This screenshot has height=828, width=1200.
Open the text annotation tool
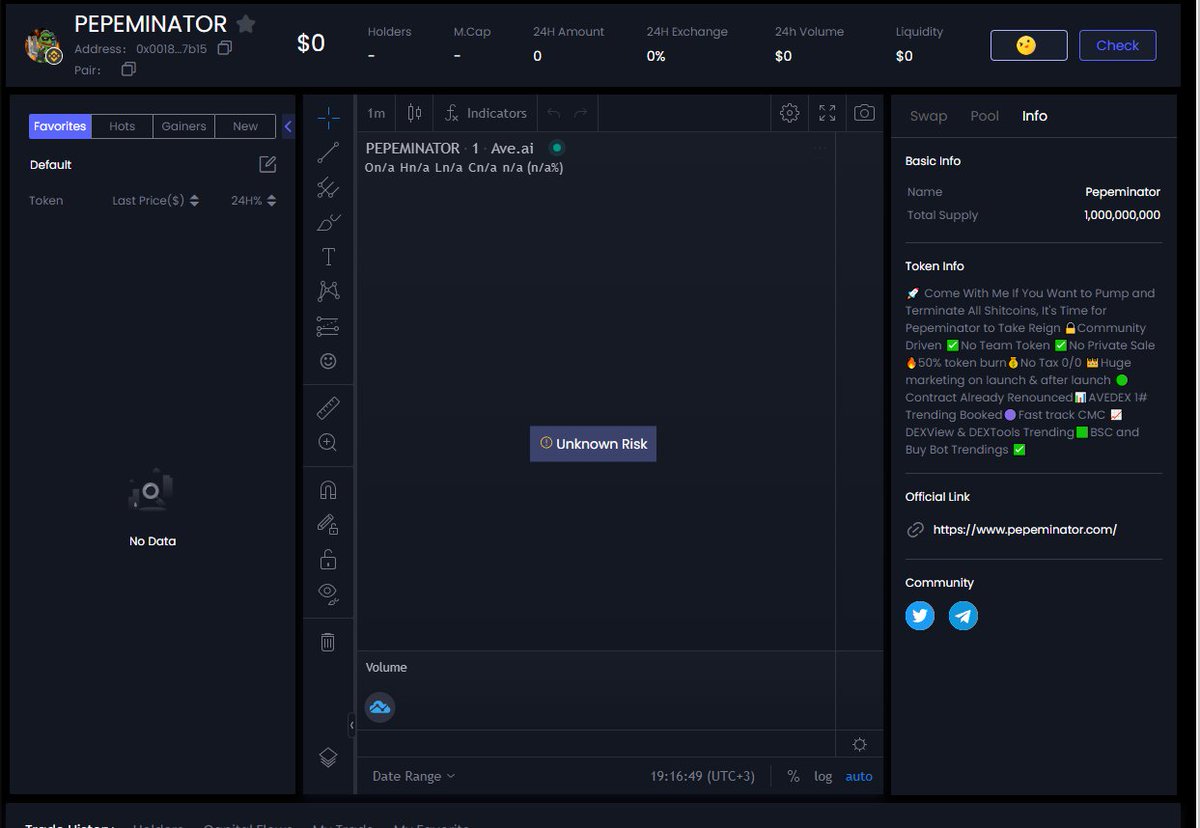tap(328, 256)
